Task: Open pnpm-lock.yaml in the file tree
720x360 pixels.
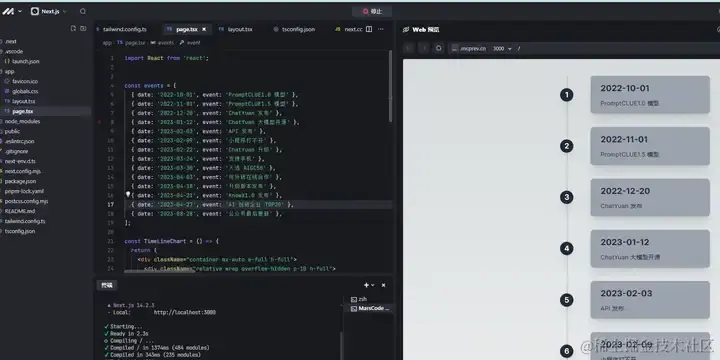Action: click(x=24, y=191)
